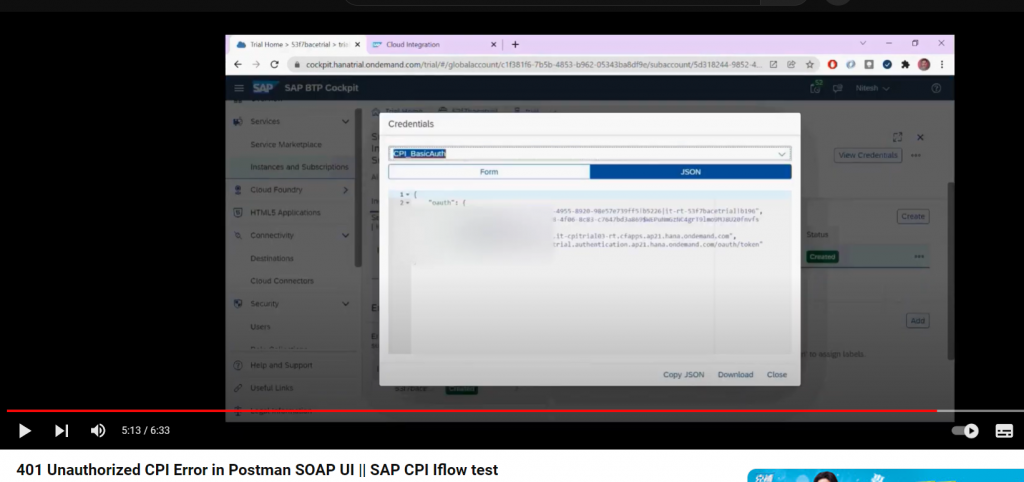Viewport: 1024px width, 482px height.
Task: Open Service Marketplace in sidebar
Action: point(285,144)
